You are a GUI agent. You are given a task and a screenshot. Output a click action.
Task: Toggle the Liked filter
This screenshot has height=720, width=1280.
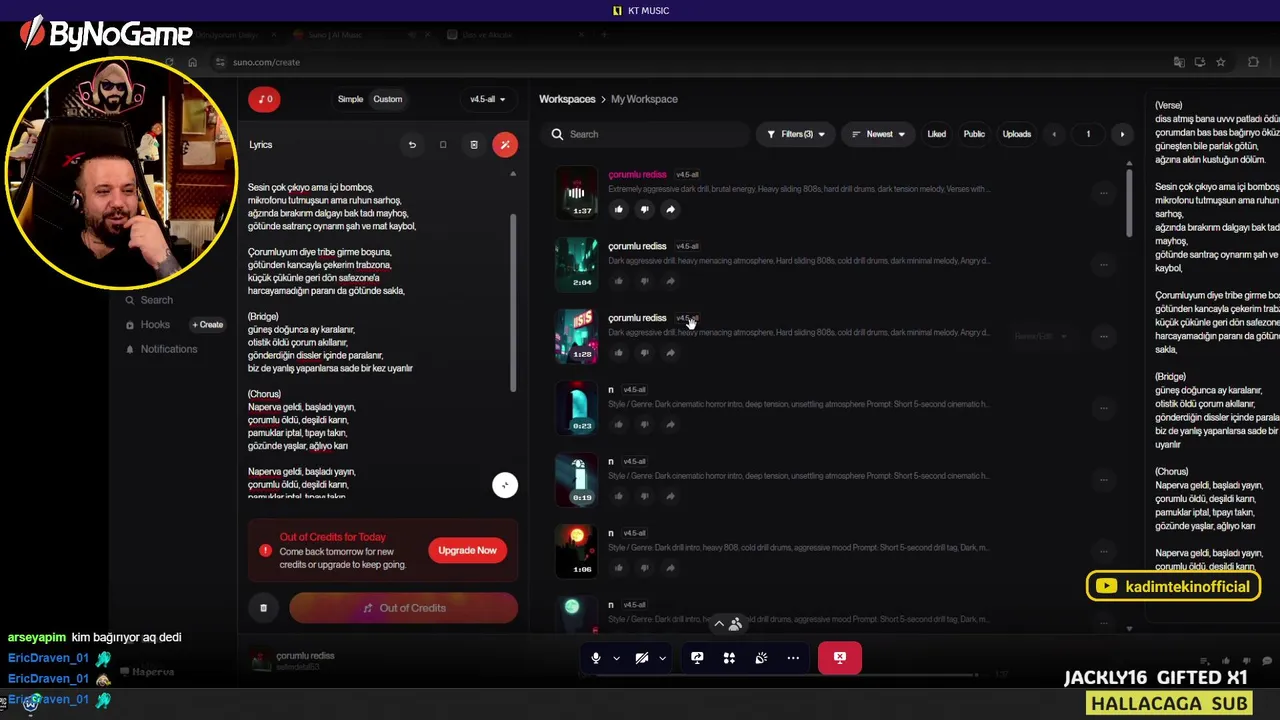[x=936, y=134]
